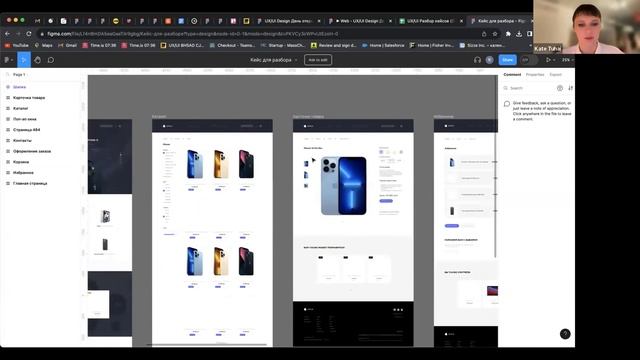The image size is (640, 360).
Task: Open the Figma main menu
Action: [8, 60]
